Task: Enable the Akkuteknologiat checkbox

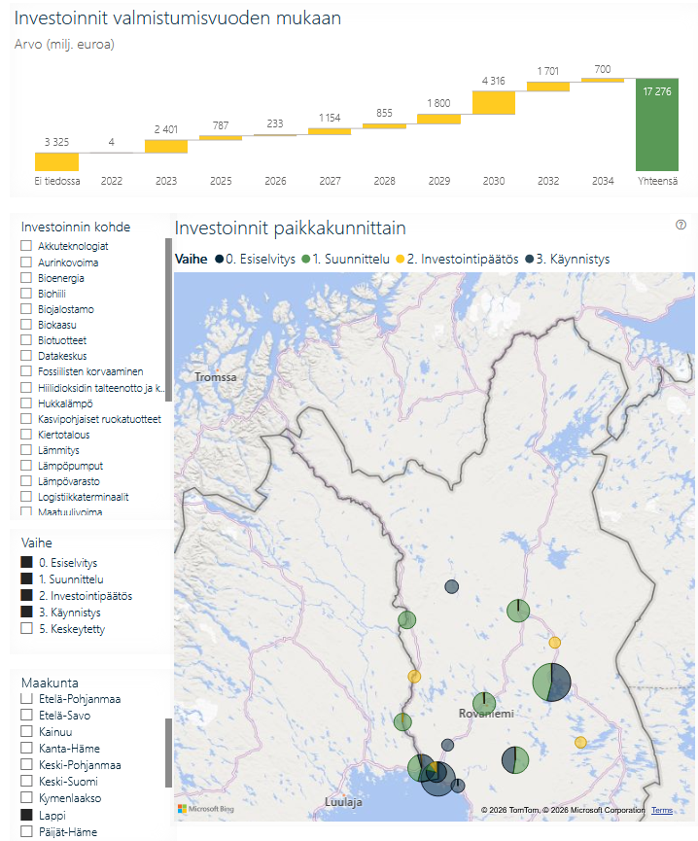Action: (x=26, y=246)
